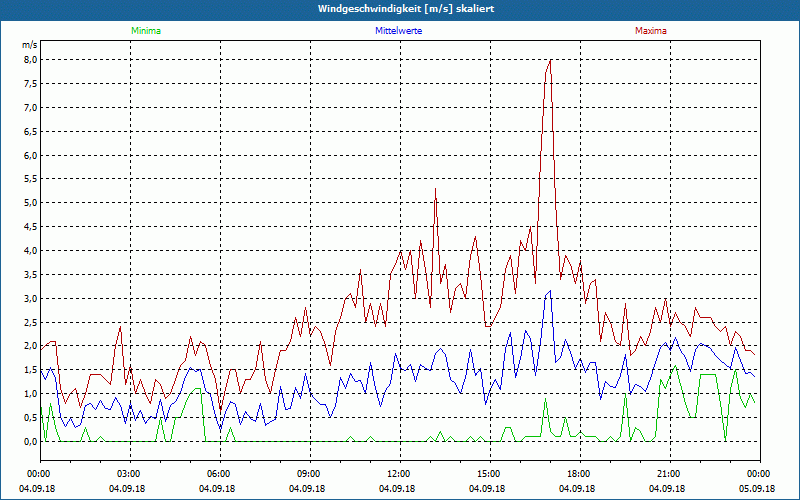
Task: Click the '2,0' y-axis value
Action: (31, 346)
